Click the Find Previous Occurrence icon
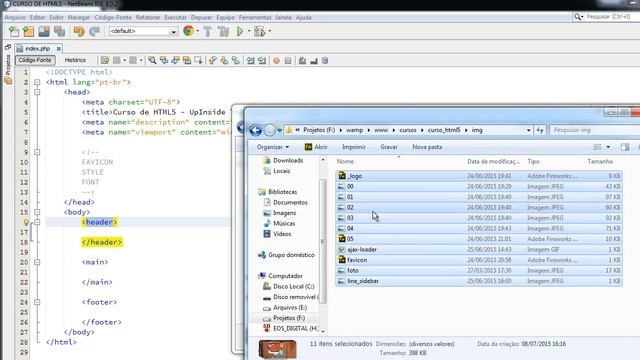Image resolution: width=640 pixels, height=360 pixels. 164,60
